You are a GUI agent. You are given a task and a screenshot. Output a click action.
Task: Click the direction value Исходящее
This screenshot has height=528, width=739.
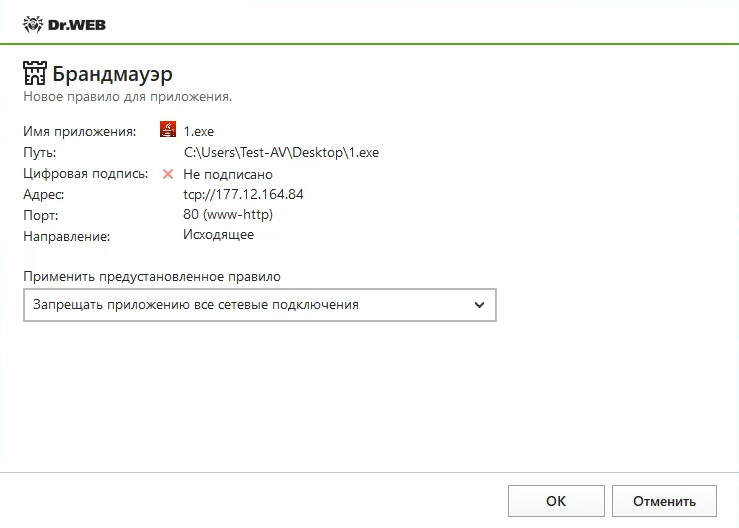[x=218, y=235]
